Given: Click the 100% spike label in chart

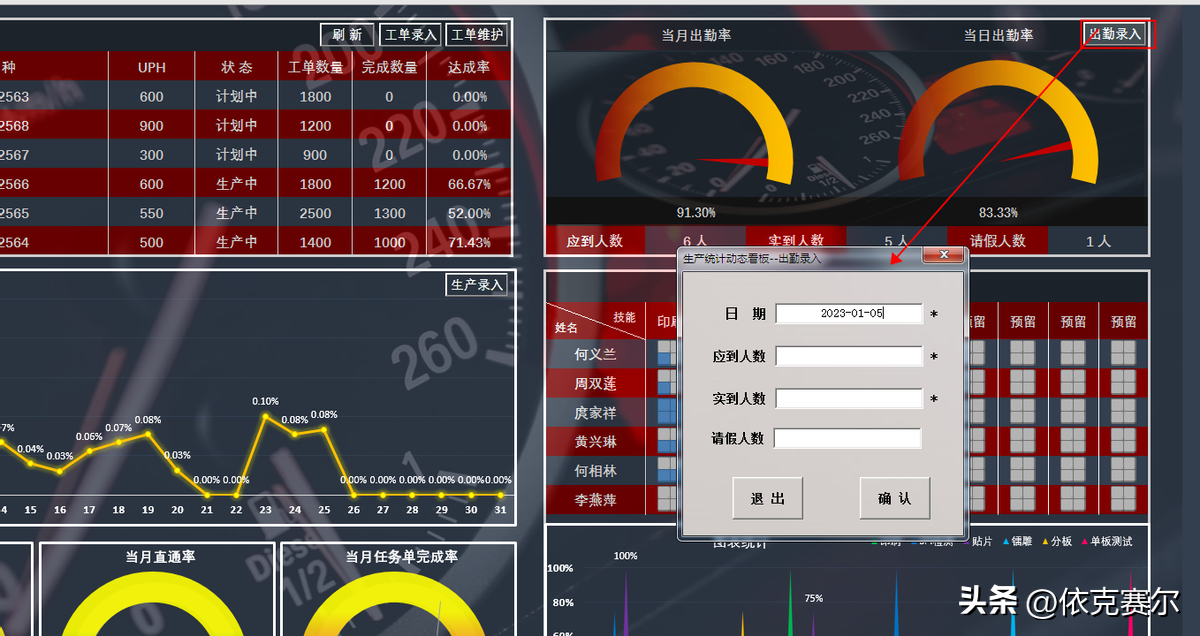Looking at the screenshot, I should (x=625, y=555).
